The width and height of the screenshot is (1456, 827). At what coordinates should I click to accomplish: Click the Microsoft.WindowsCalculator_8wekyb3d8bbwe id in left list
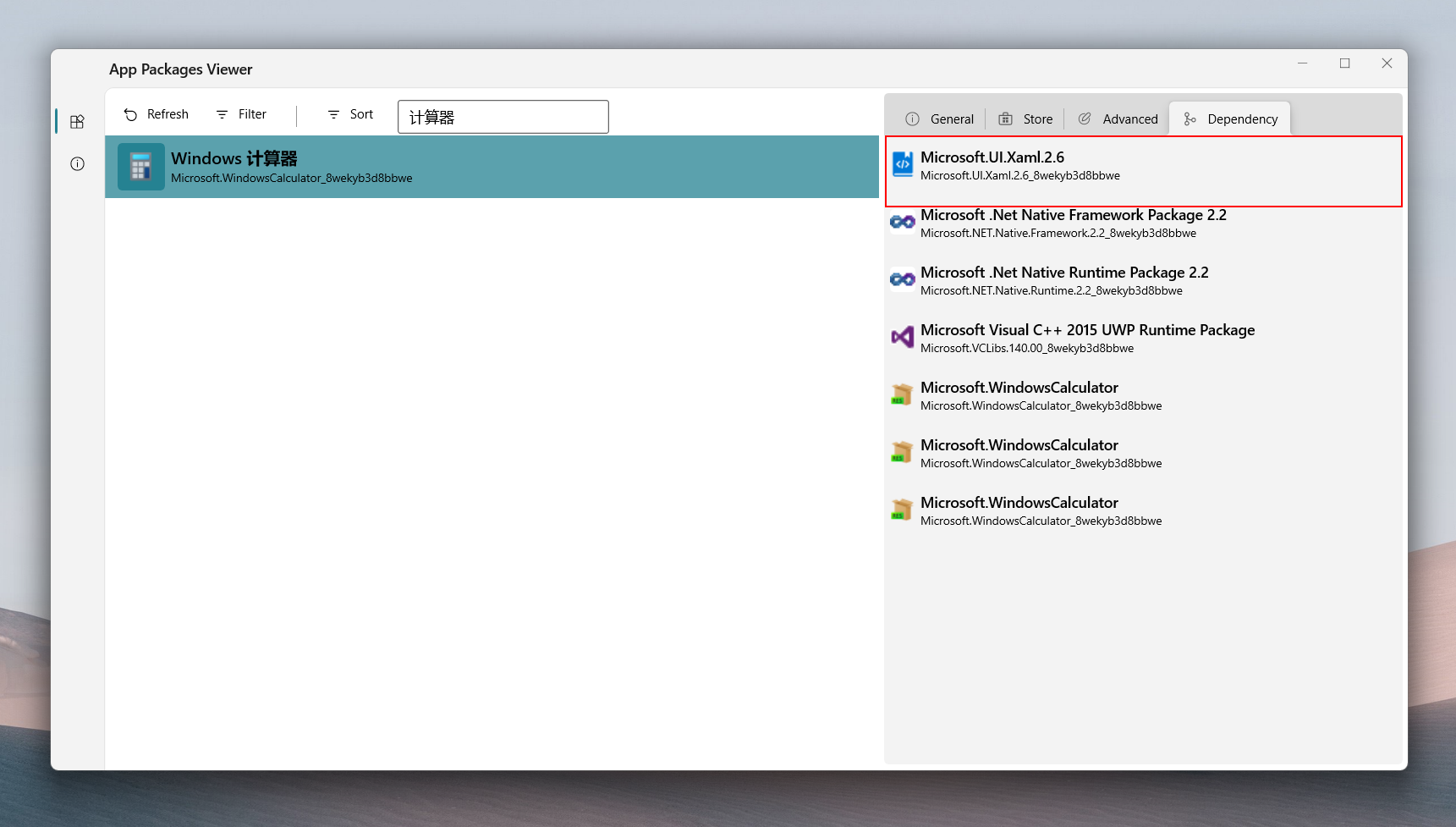292,179
